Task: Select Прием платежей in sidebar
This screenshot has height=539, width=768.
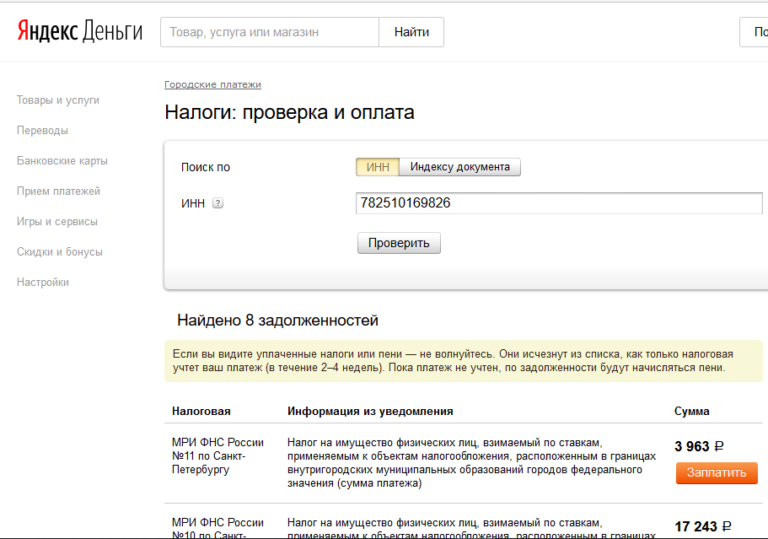Action: click(x=58, y=191)
